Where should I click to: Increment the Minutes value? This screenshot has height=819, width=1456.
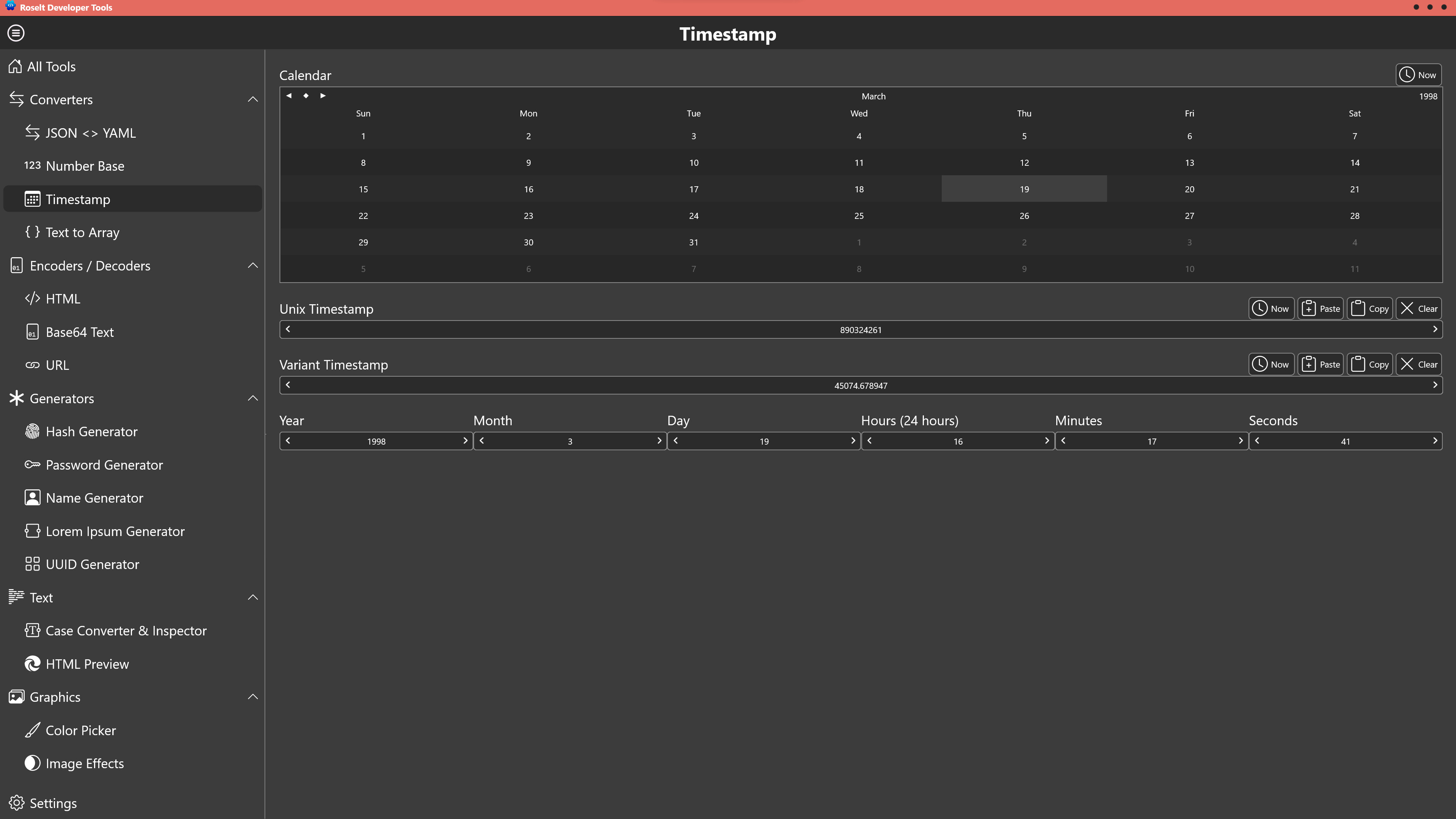[1241, 441]
